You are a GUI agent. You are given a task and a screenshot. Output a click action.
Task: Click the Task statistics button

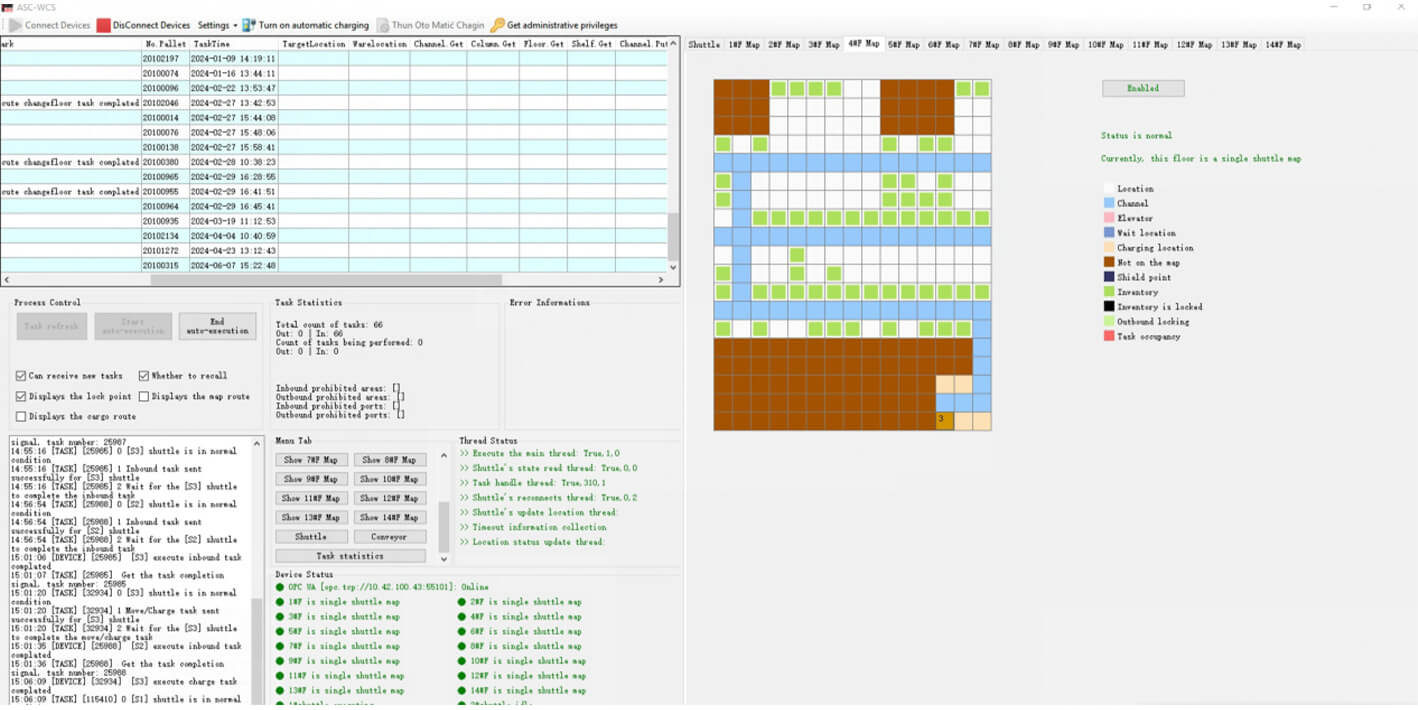[350, 555]
